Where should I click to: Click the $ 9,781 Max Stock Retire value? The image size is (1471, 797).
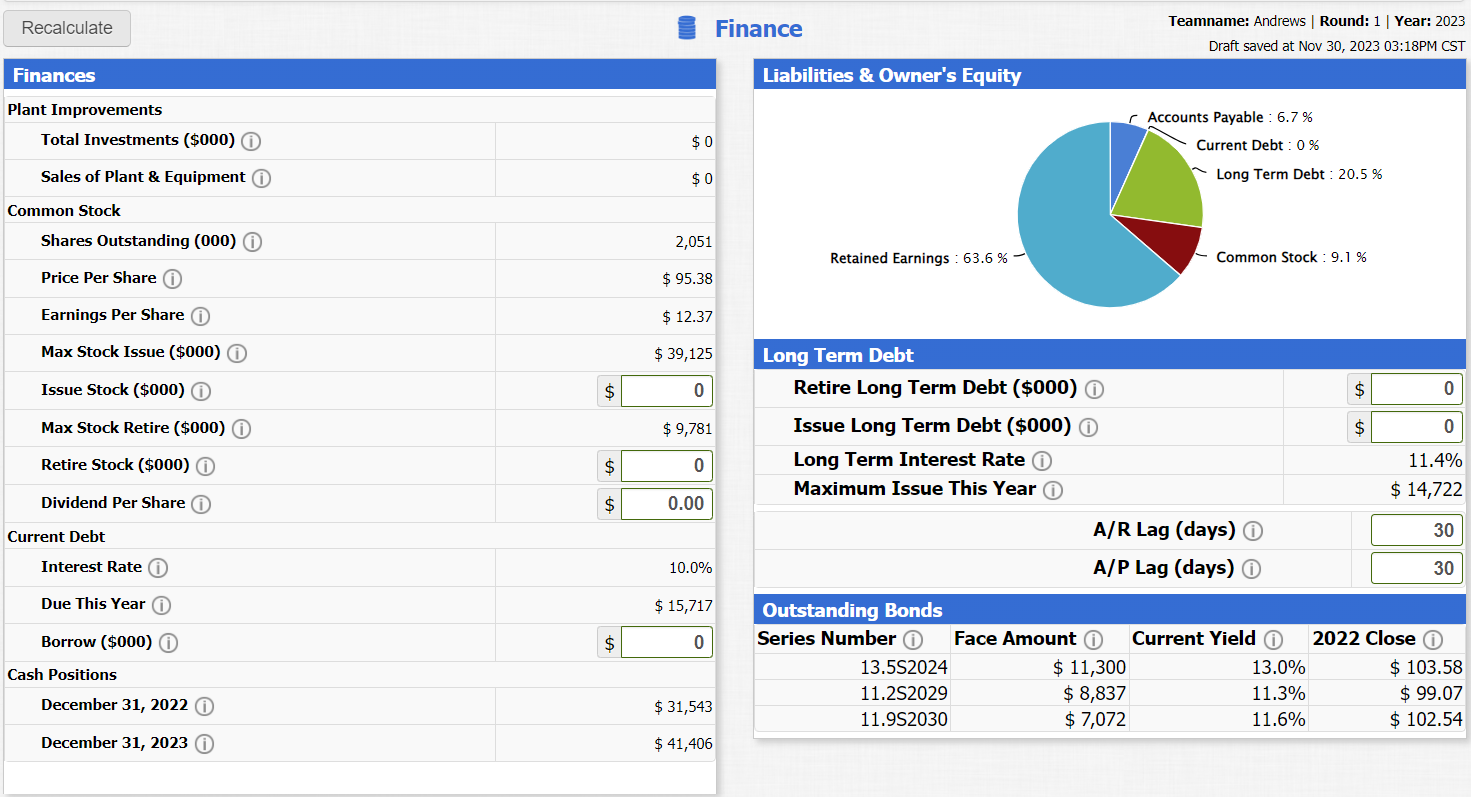click(688, 429)
